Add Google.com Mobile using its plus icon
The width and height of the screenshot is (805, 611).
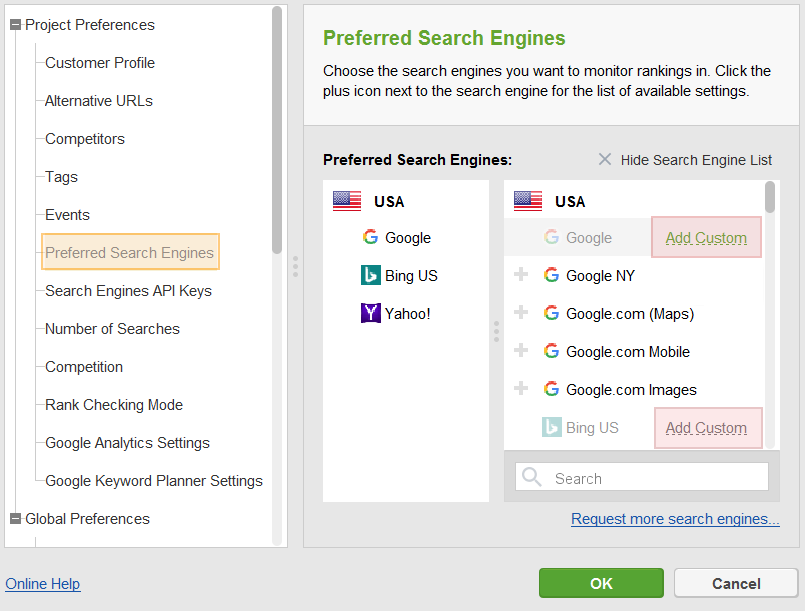(521, 350)
